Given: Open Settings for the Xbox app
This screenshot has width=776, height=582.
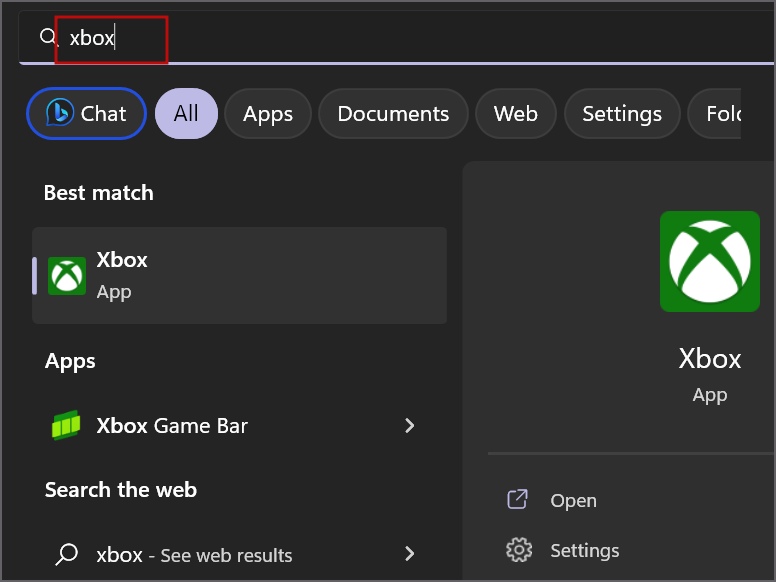Looking at the screenshot, I should [x=584, y=550].
